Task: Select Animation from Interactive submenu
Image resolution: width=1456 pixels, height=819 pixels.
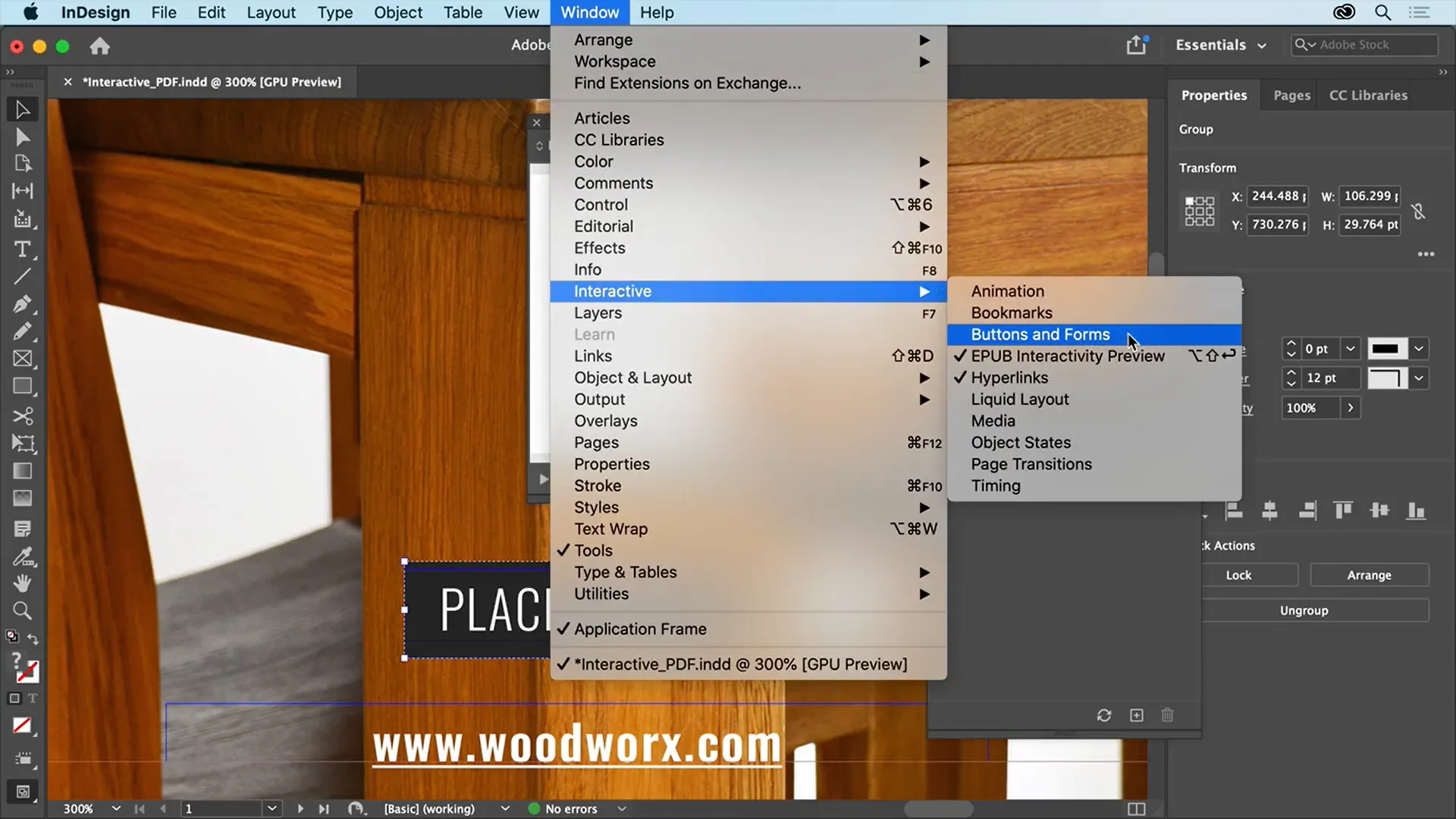Action: coord(1008,291)
